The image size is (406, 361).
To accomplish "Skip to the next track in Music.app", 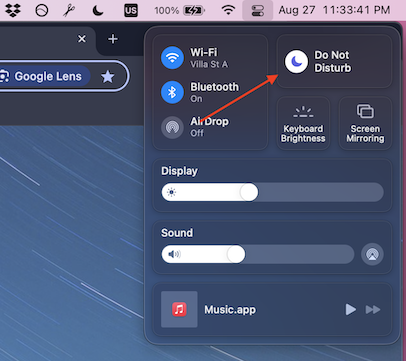I will pos(373,310).
